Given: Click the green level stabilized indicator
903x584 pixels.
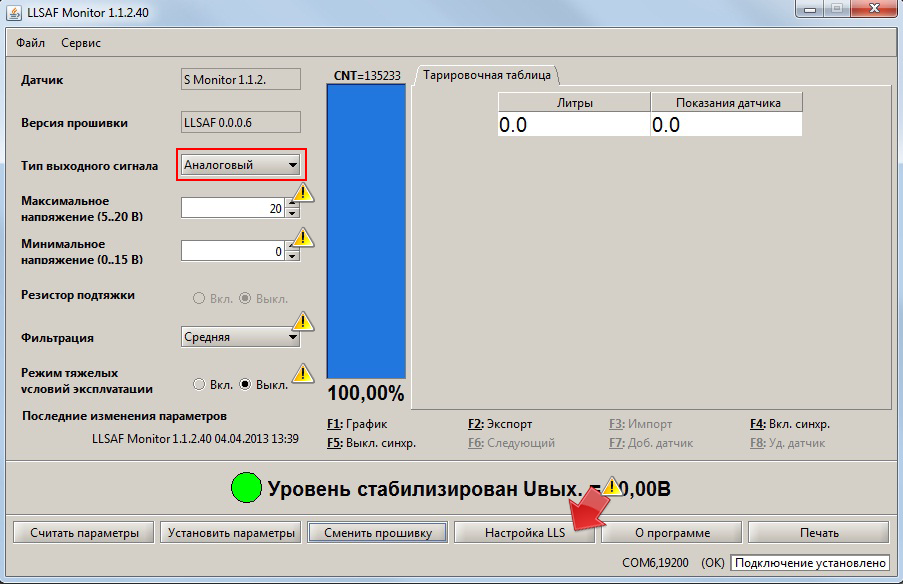Looking at the screenshot, I should tap(245, 487).
